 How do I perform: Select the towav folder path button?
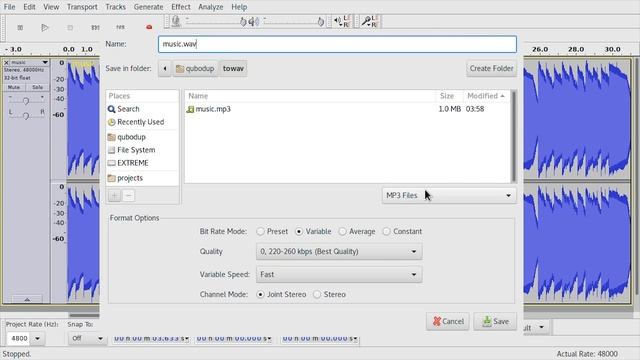coord(233,69)
